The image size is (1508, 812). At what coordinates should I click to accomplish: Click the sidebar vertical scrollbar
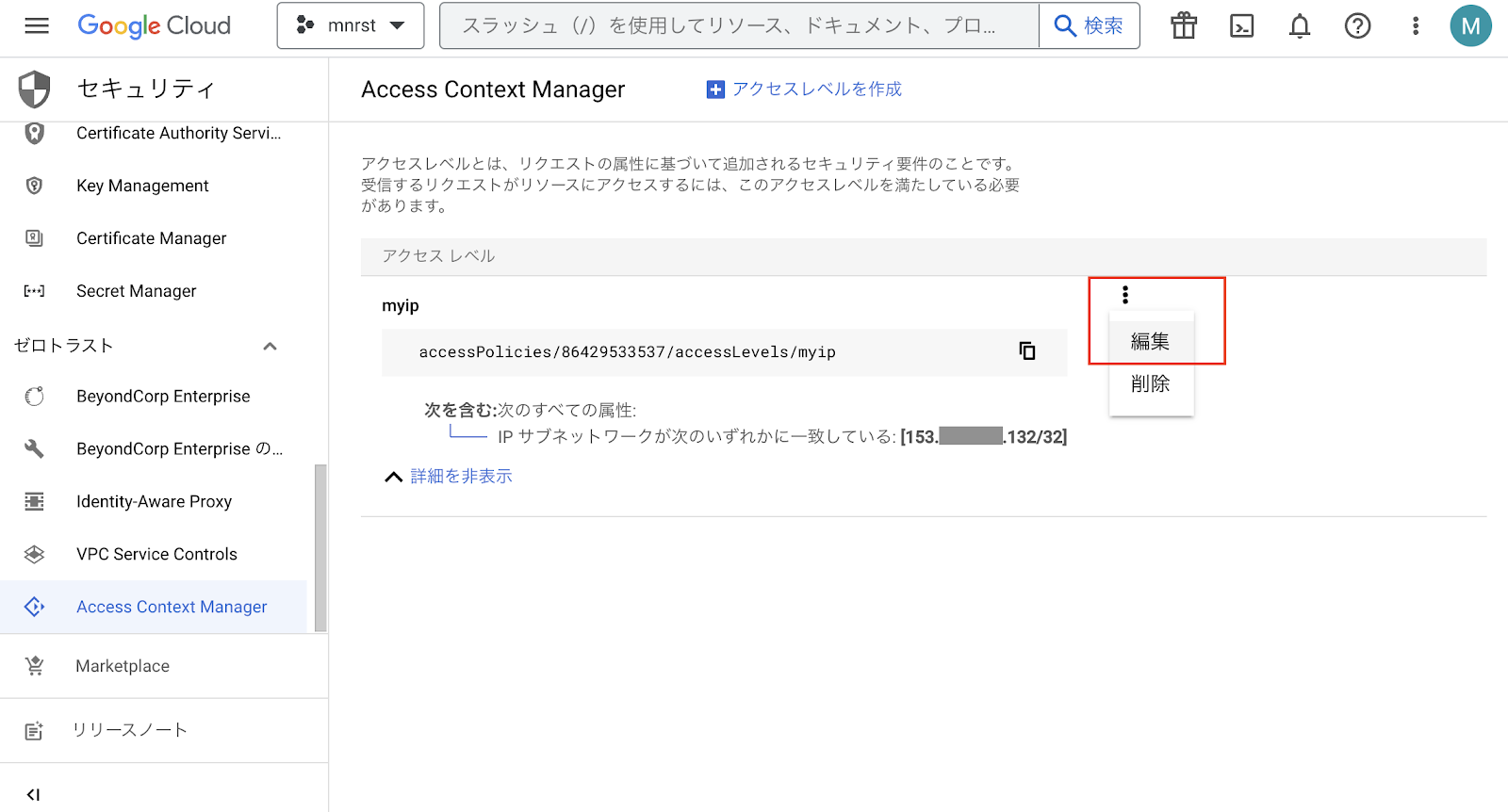point(320,547)
